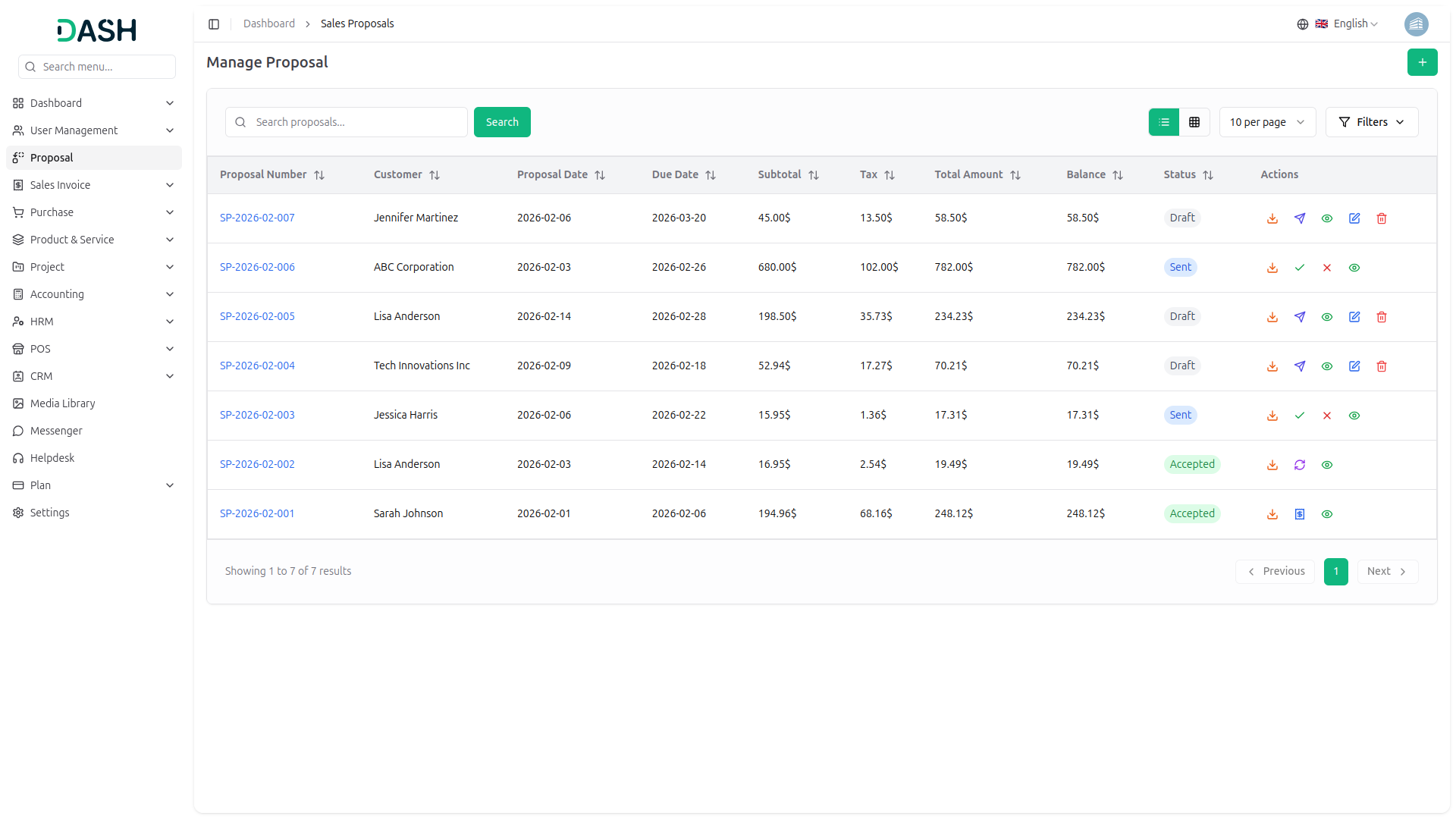Open proposal link SP-2026-02-006

click(257, 267)
